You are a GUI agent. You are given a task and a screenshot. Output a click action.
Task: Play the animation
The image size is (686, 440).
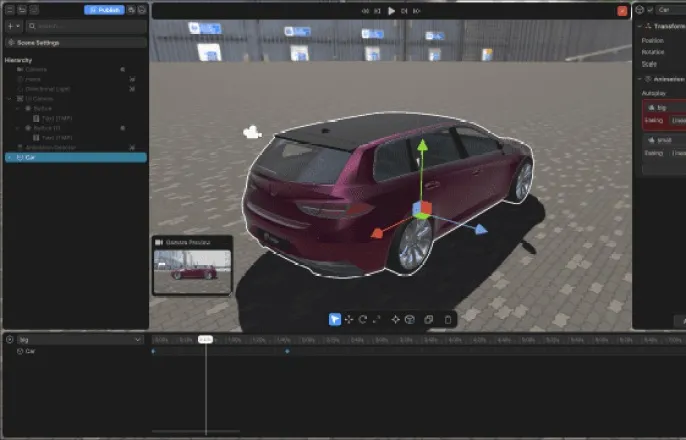pos(392,11)
